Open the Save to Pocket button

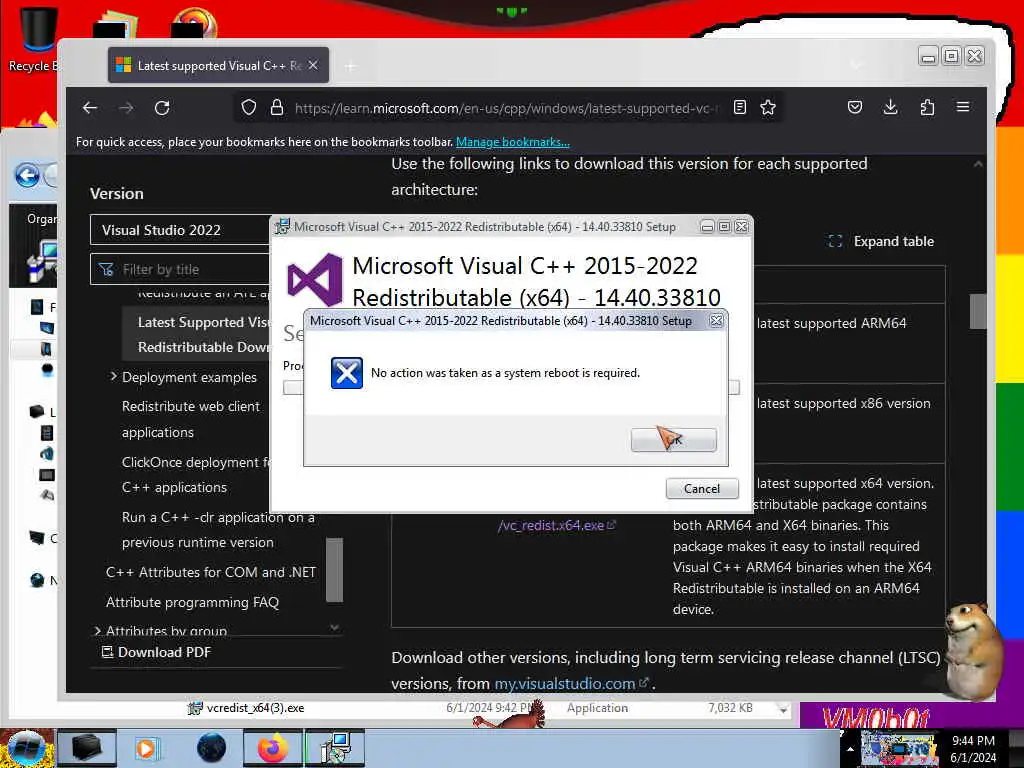(855, 108)
